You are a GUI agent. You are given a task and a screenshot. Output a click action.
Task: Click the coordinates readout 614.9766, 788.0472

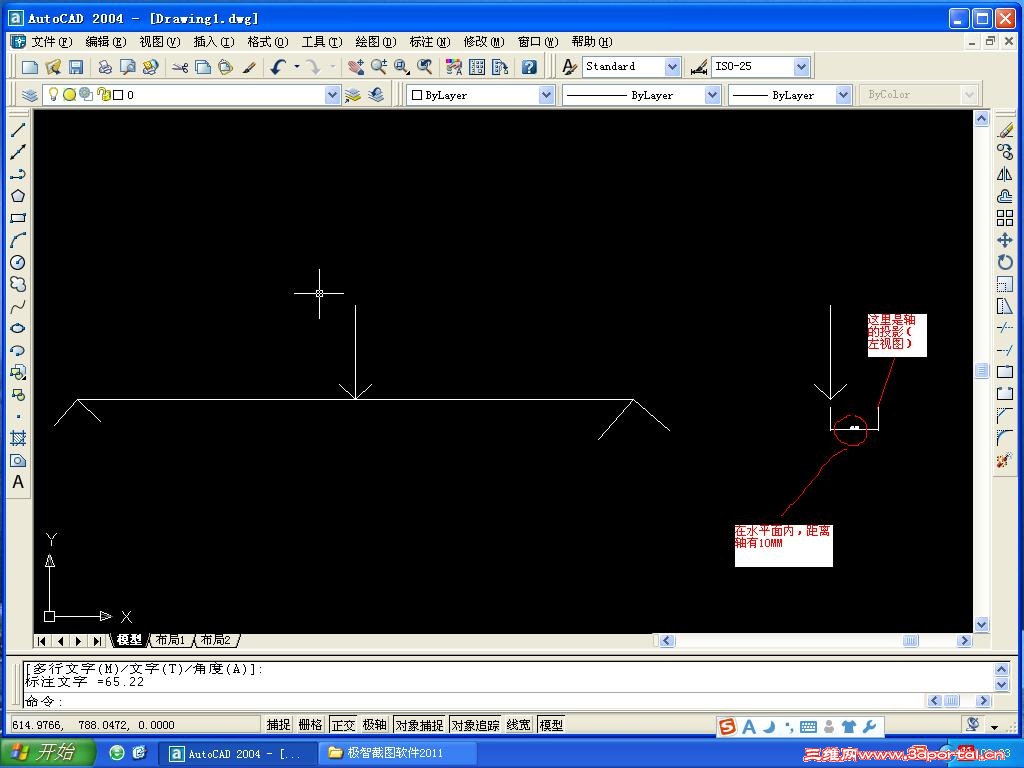pyautogui.click(x=94, y=725)
